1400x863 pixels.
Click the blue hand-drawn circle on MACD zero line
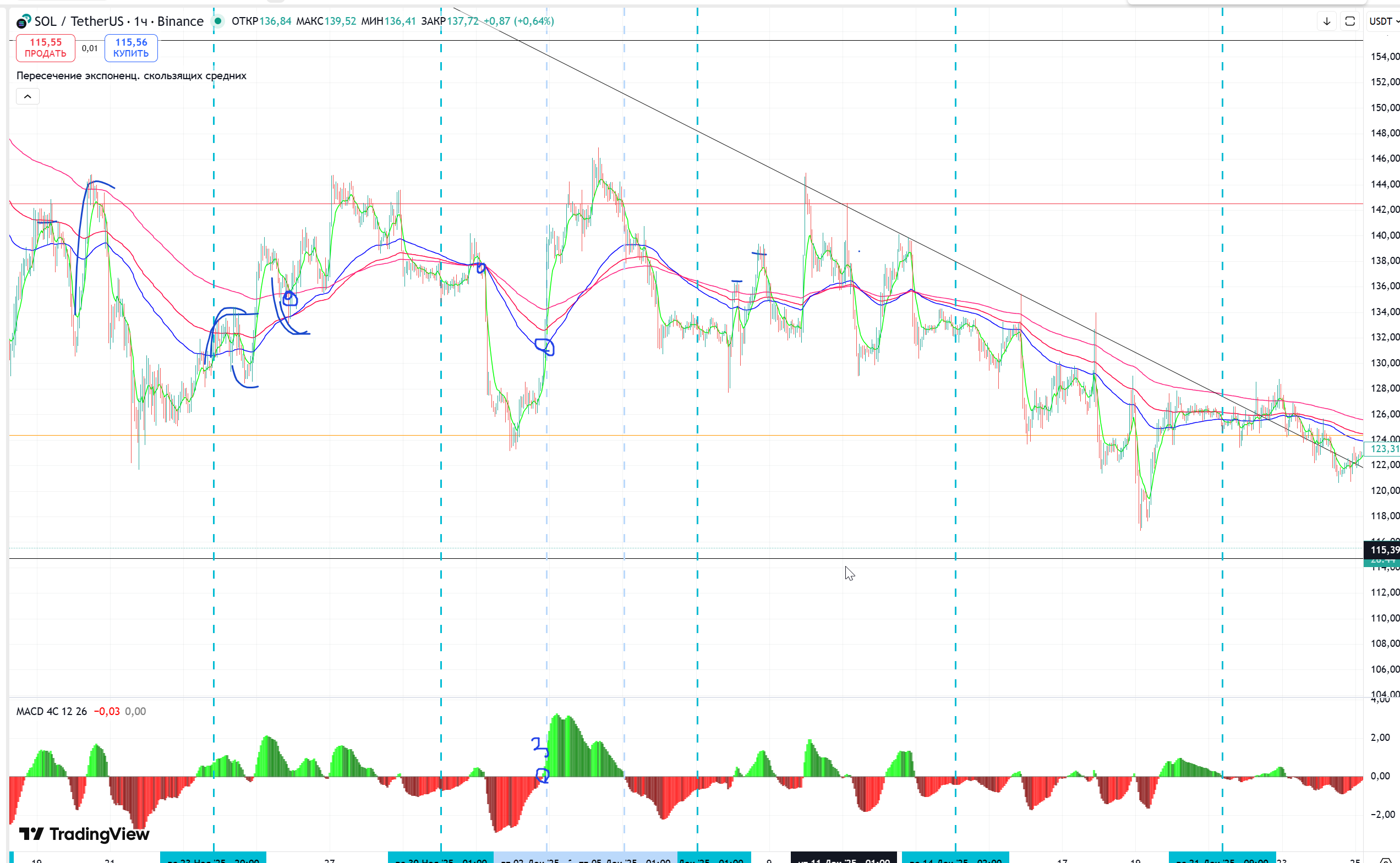coord(543,775)
